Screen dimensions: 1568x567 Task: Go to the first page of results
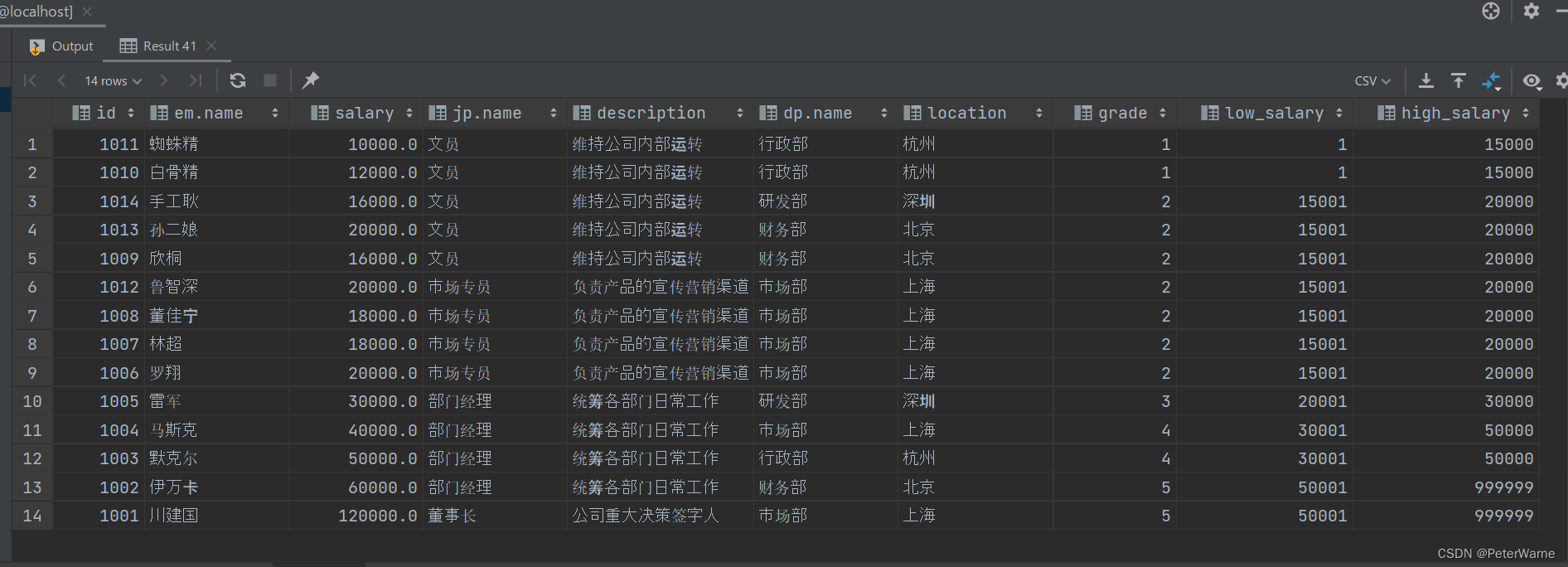click(x=31, y=80)
